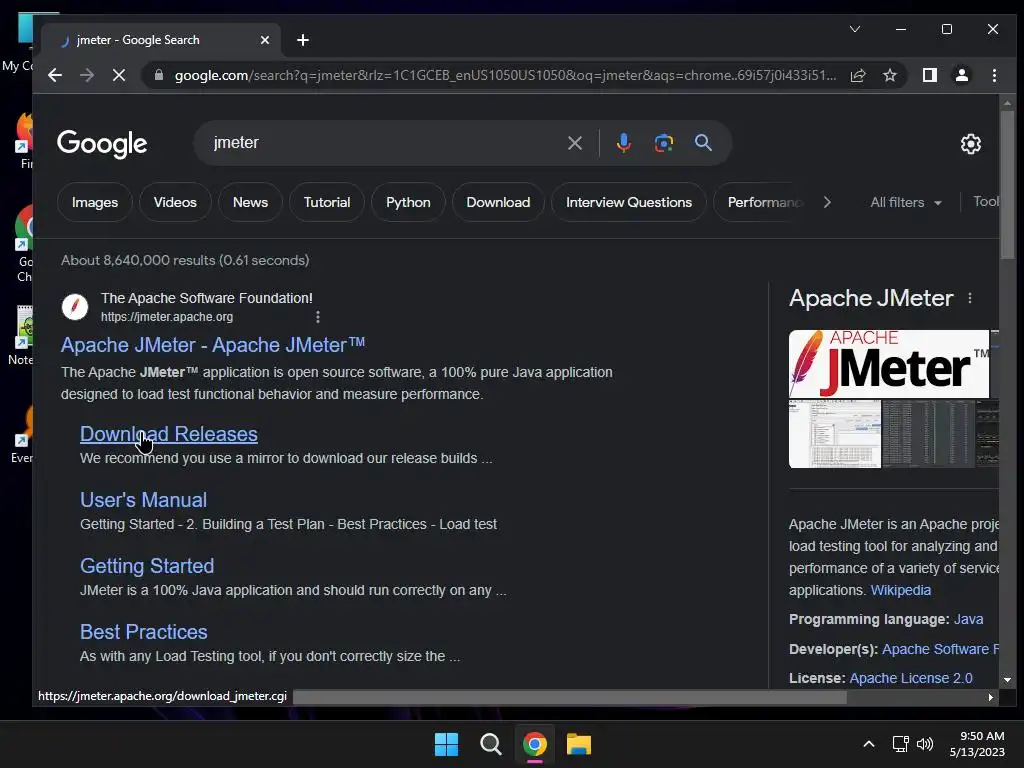1024x768 pixels.
Task: Show hidden system tray icons
Action: (x=869, y=744)
